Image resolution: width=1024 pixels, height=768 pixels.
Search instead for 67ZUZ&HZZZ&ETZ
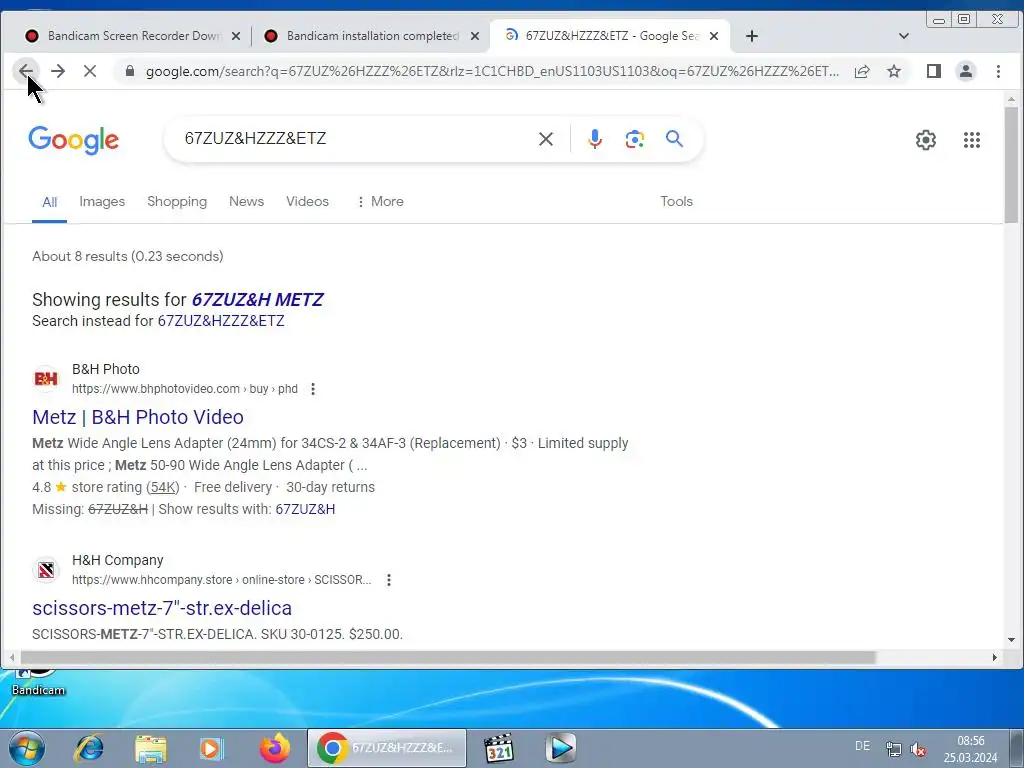point(221,321)
